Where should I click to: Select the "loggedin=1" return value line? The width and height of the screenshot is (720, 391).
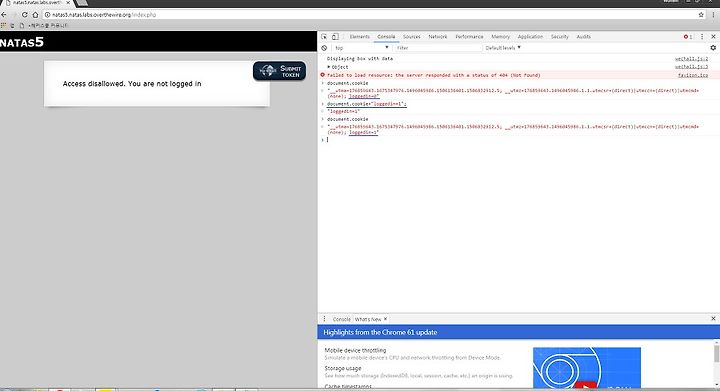point(343,112)
